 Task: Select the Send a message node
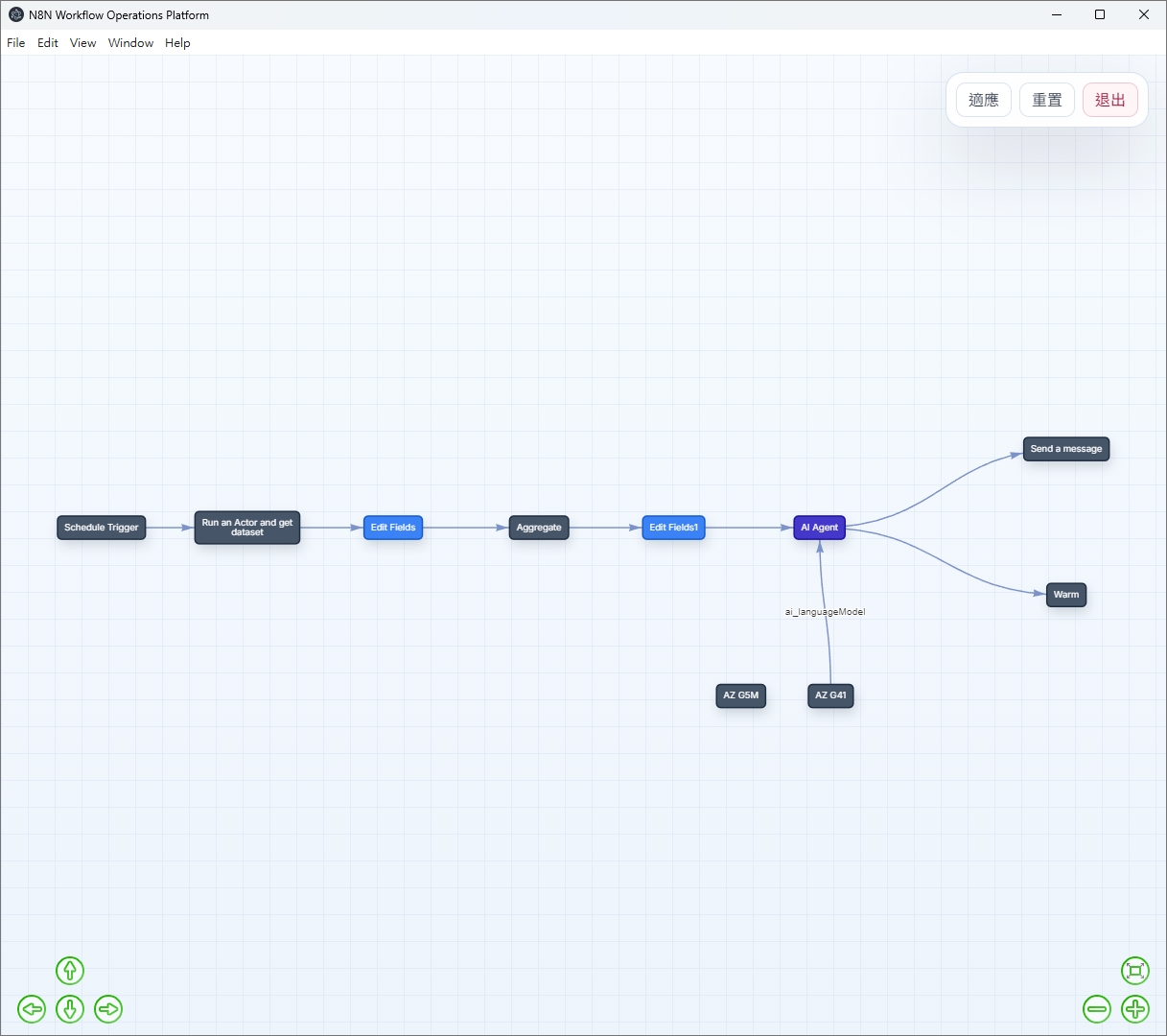tap(1066, 449)
